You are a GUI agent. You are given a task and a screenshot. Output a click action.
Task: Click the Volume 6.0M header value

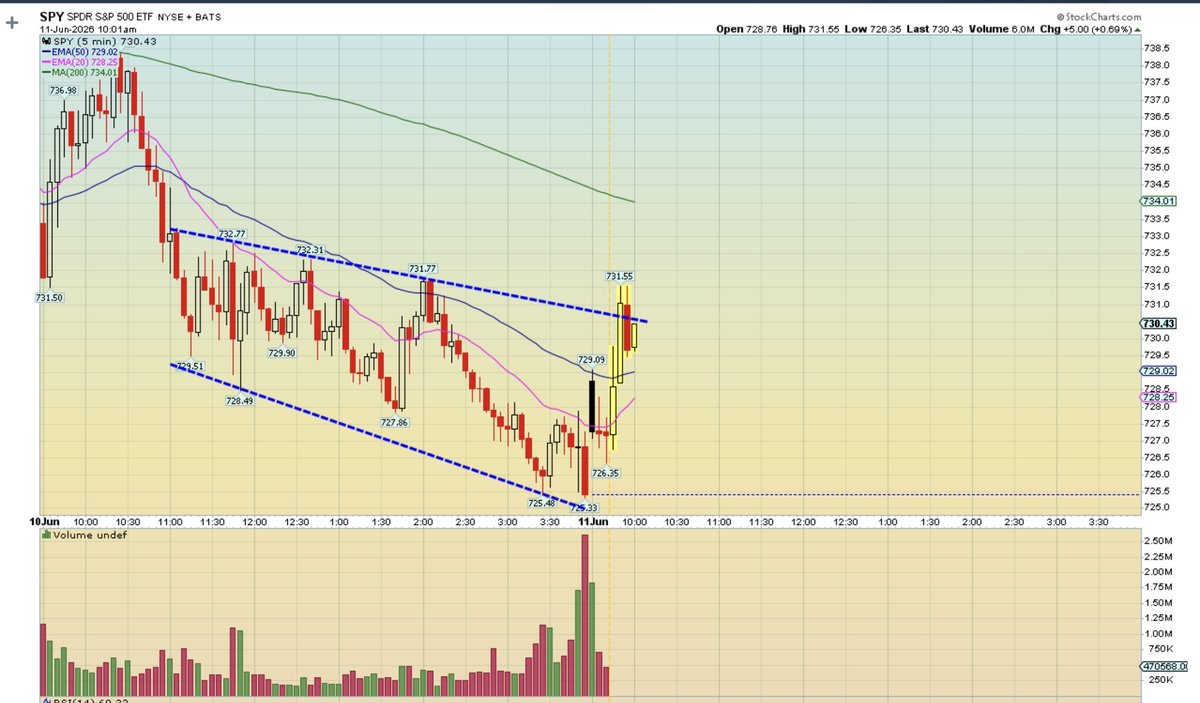(x=1002, y=29)
